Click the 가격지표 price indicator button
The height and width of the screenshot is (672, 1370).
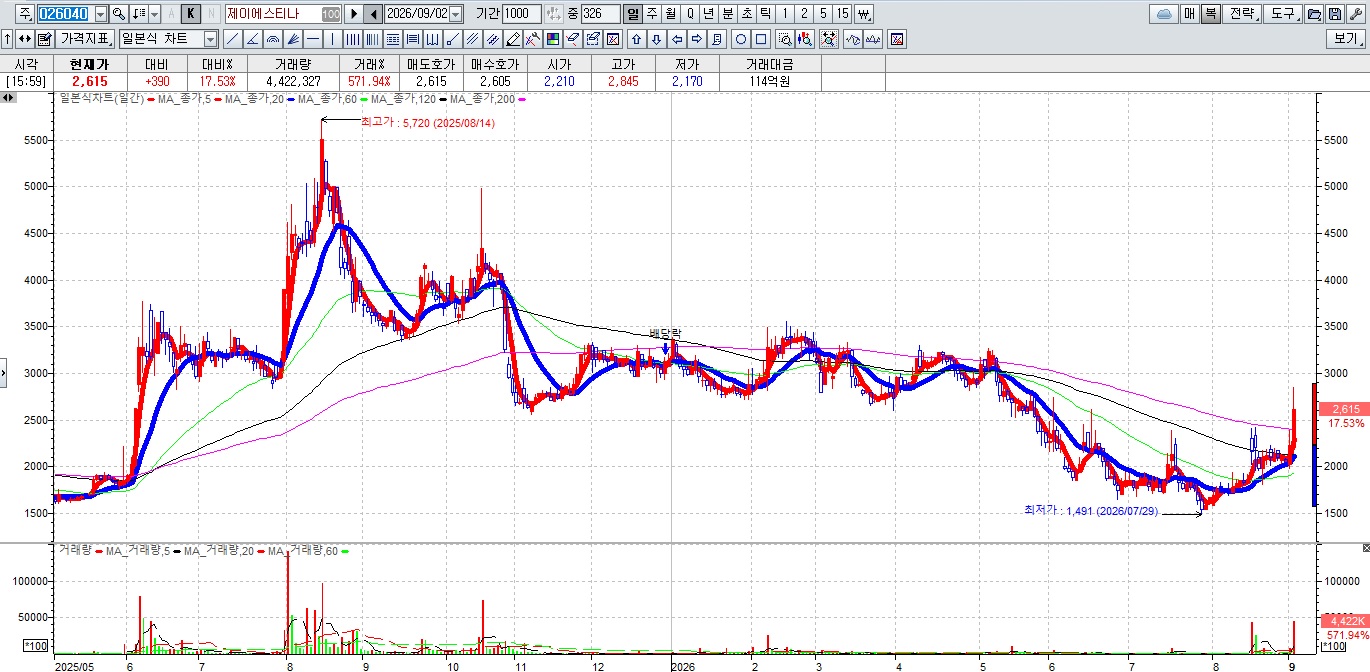click(x=86, y=39)
